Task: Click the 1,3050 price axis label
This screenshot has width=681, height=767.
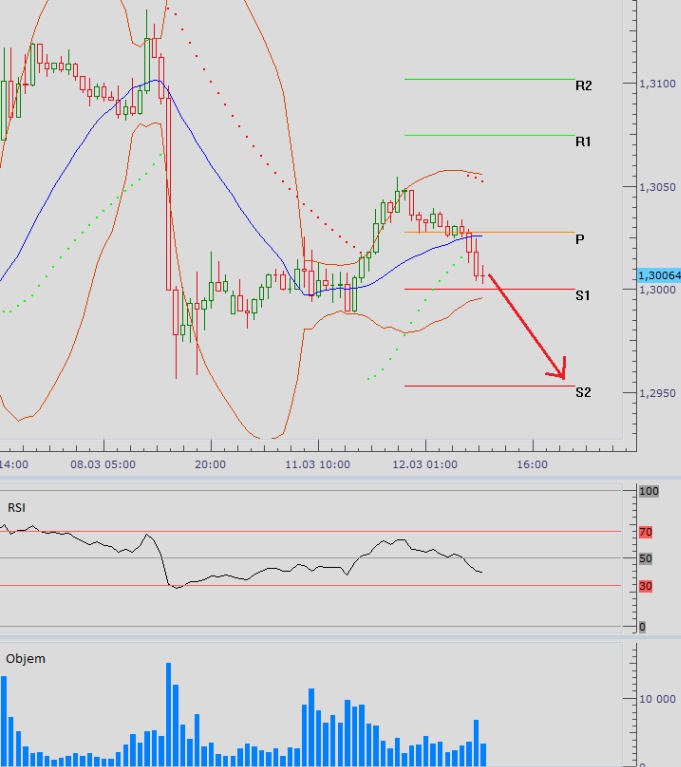Action: tap(658, 187)
